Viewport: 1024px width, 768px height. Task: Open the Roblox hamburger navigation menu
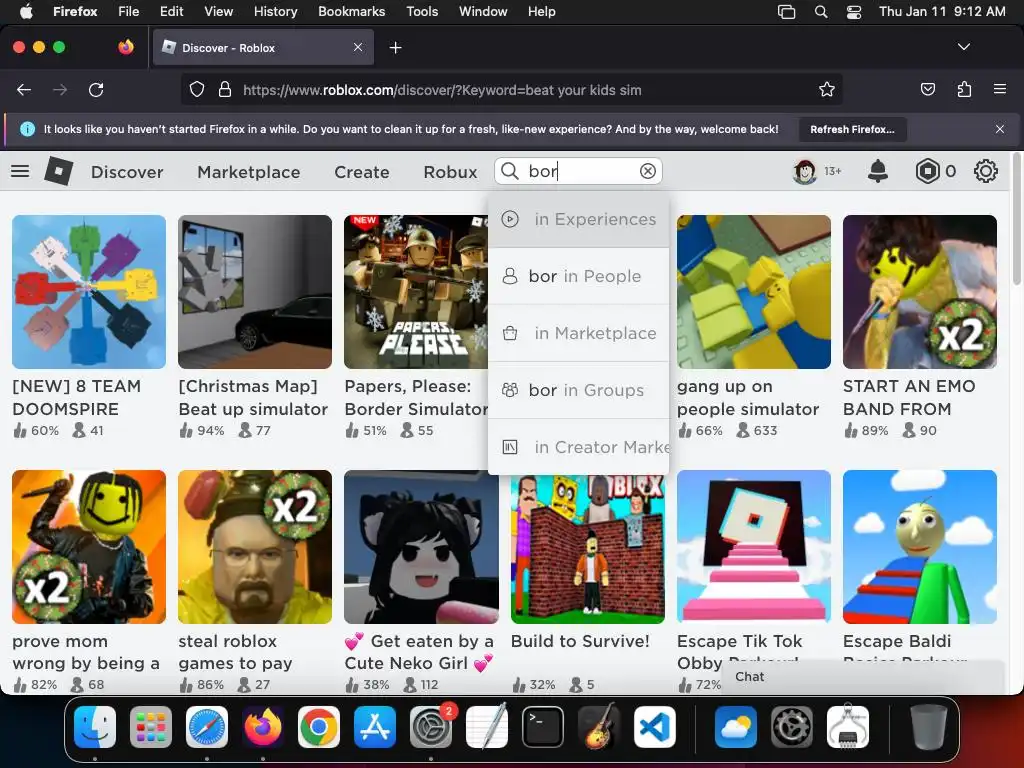coord(20,171)
